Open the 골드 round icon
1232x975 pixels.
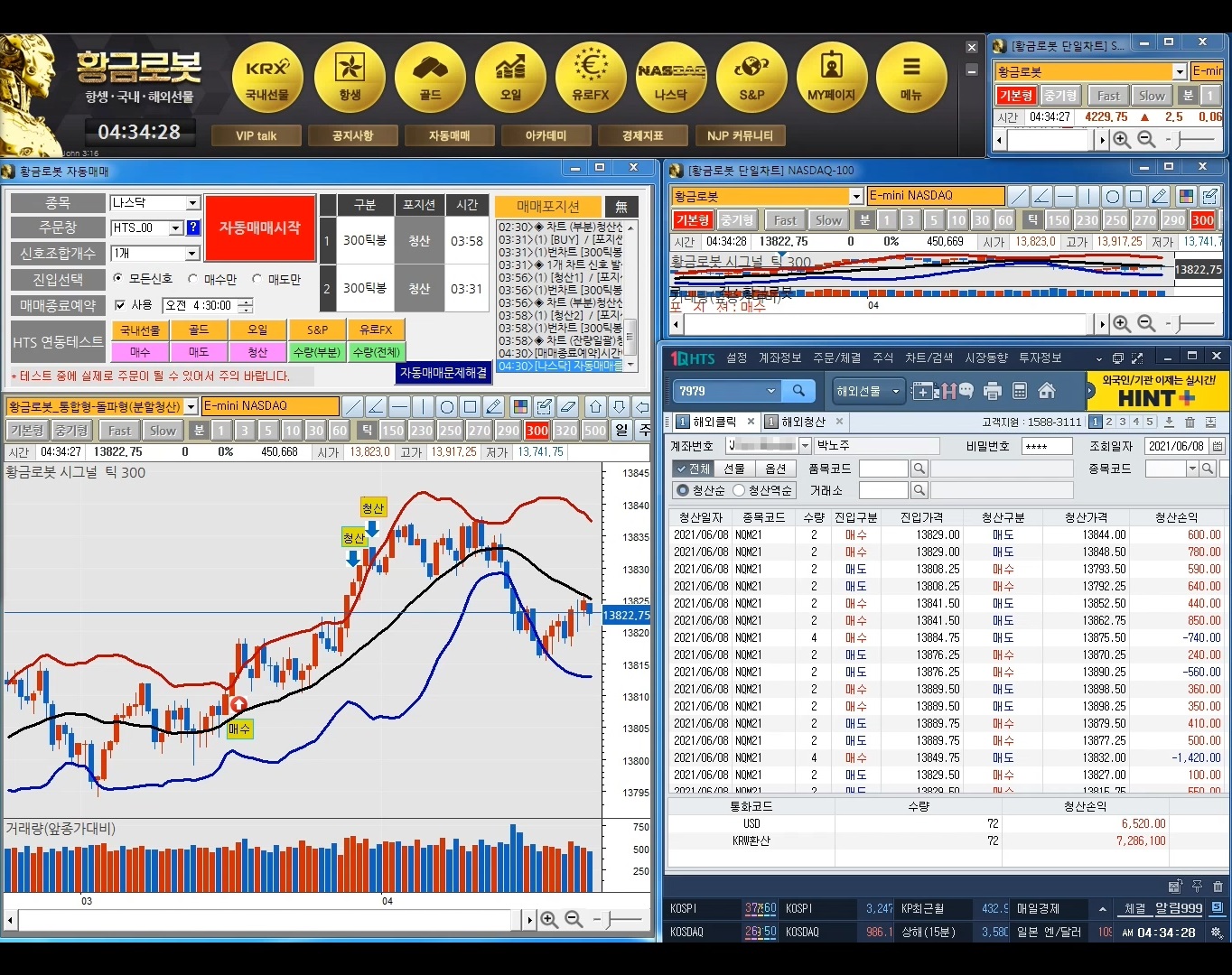[430, 79]
